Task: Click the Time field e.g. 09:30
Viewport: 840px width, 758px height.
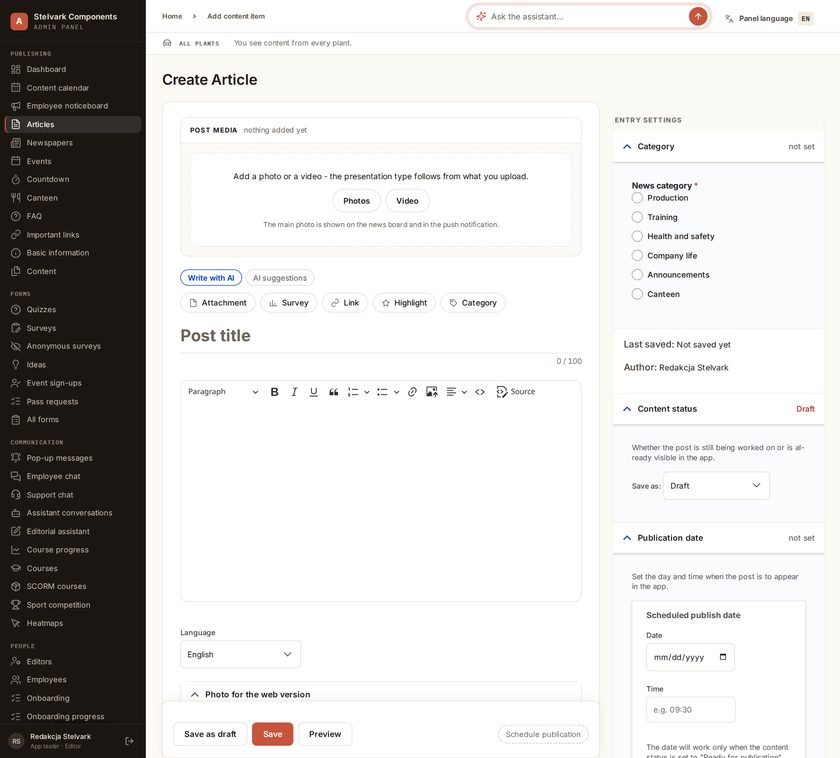Action: point(691,710)
